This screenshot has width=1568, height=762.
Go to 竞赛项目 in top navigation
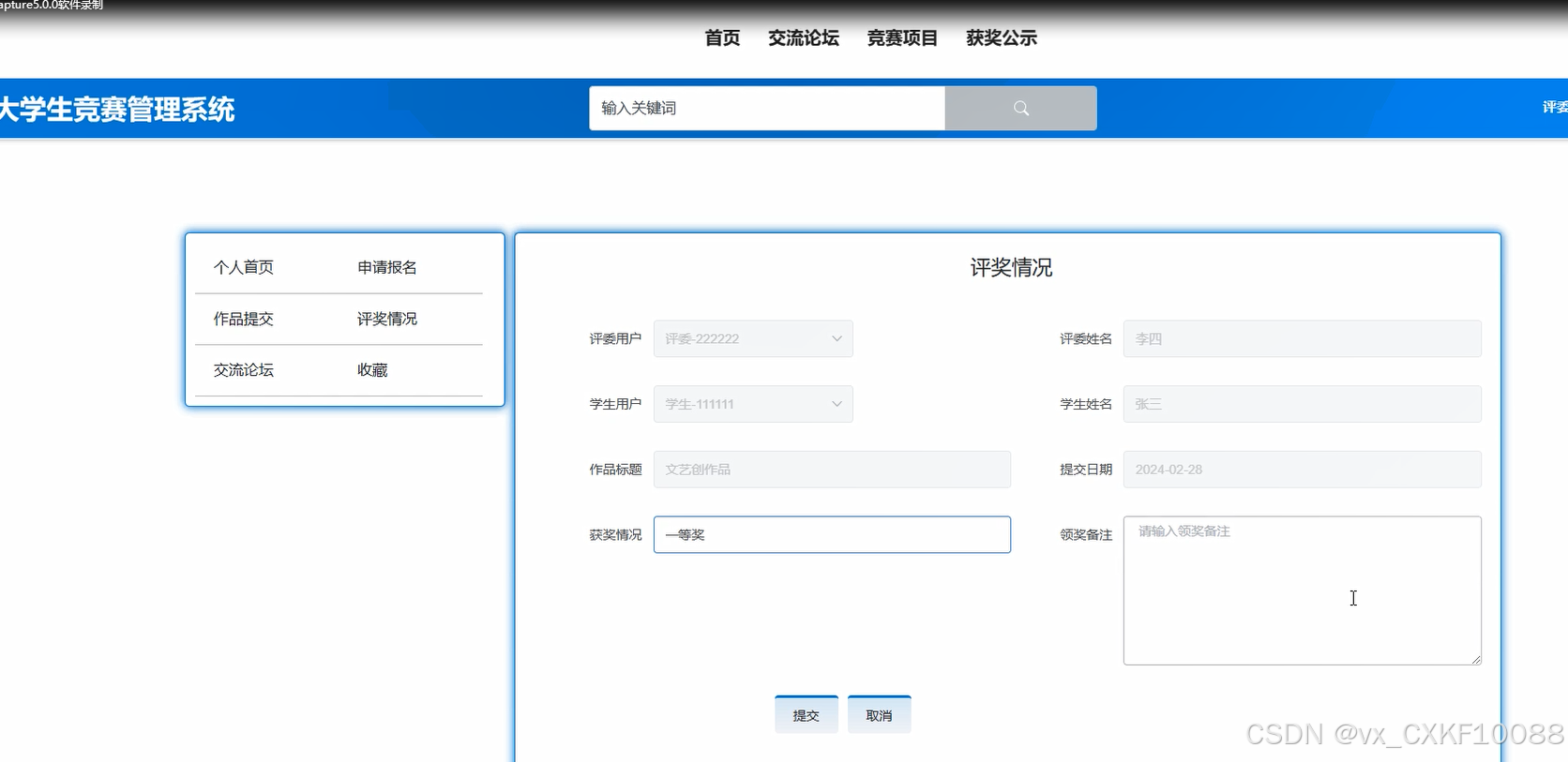click(x=902, y=38)
